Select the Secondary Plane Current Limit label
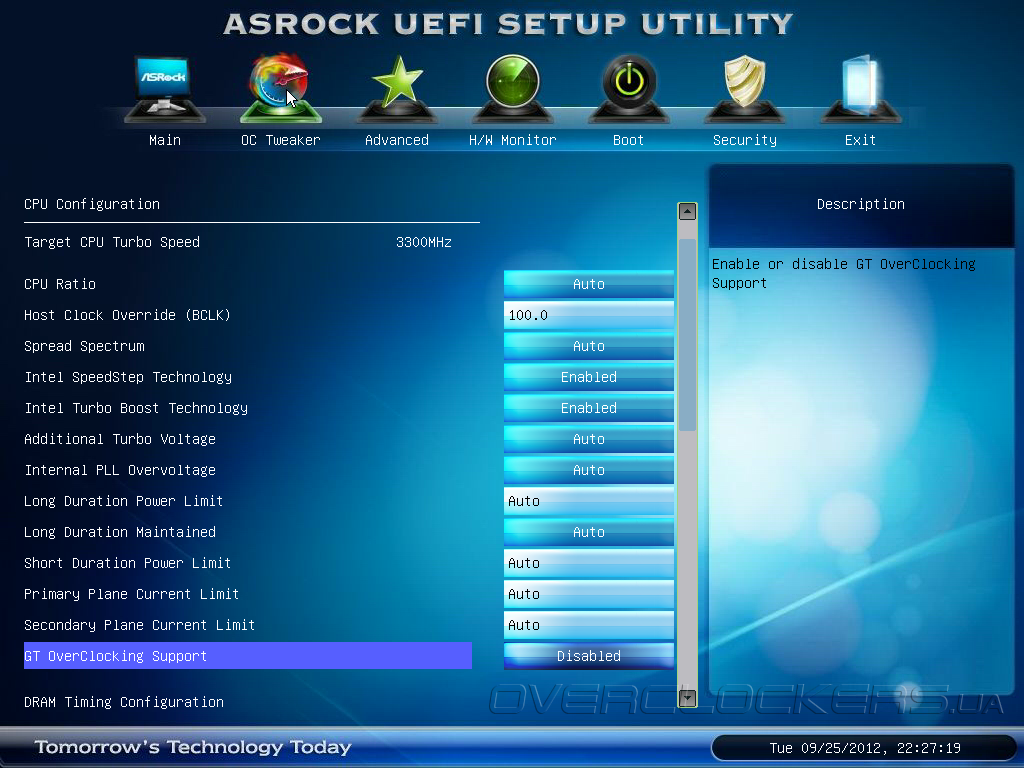1024x768 pixels. pos(139,626)
